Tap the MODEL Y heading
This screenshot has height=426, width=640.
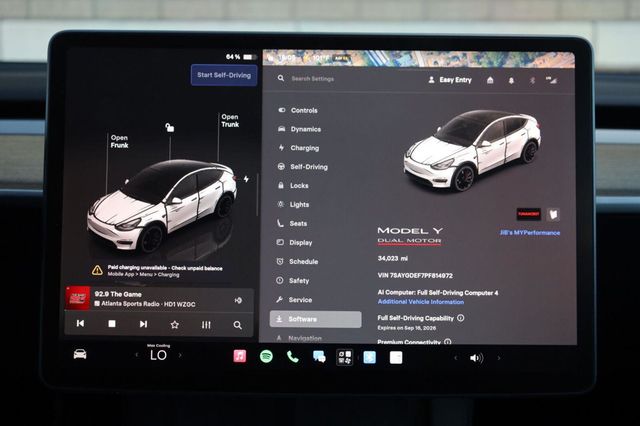tap(410, 230)
